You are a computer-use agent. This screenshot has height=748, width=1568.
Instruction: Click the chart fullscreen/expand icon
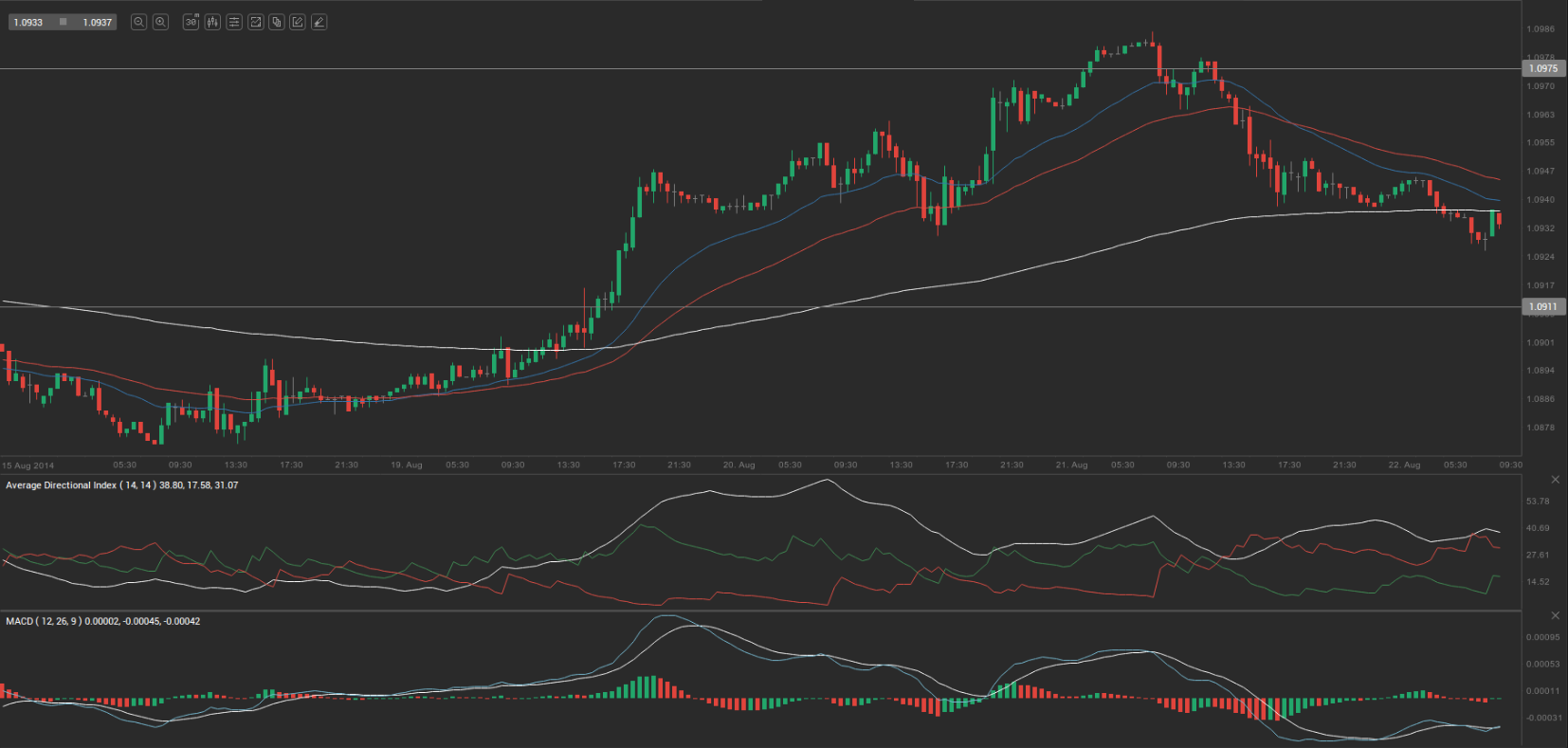coord(255,22)
